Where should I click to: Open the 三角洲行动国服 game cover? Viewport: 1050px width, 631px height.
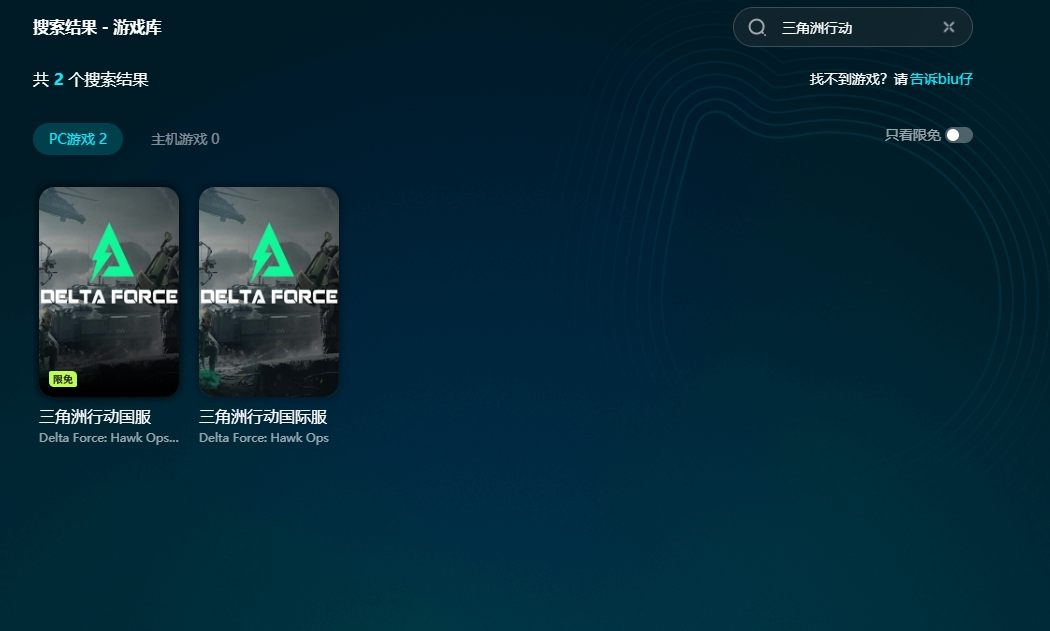tap(108, 292)
